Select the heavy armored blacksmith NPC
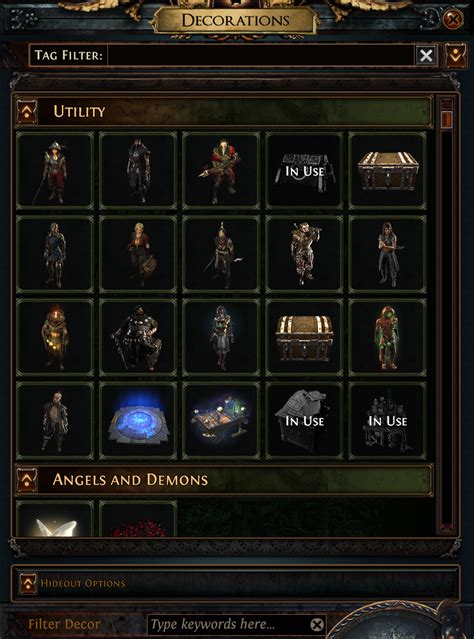Viewport: 474px width, 639px height. tap(138, 337)
